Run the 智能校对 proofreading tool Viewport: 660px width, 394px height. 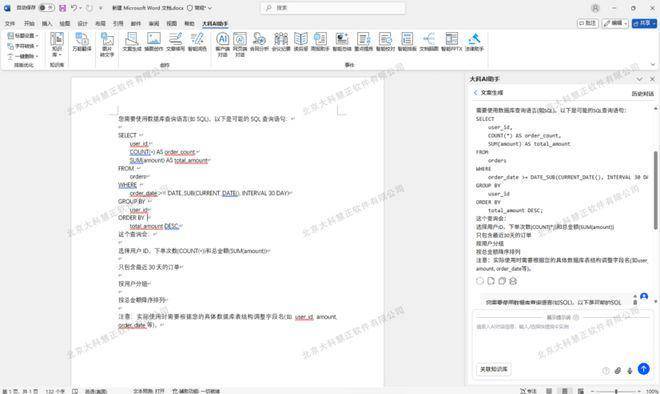click(x=385, y=42)
